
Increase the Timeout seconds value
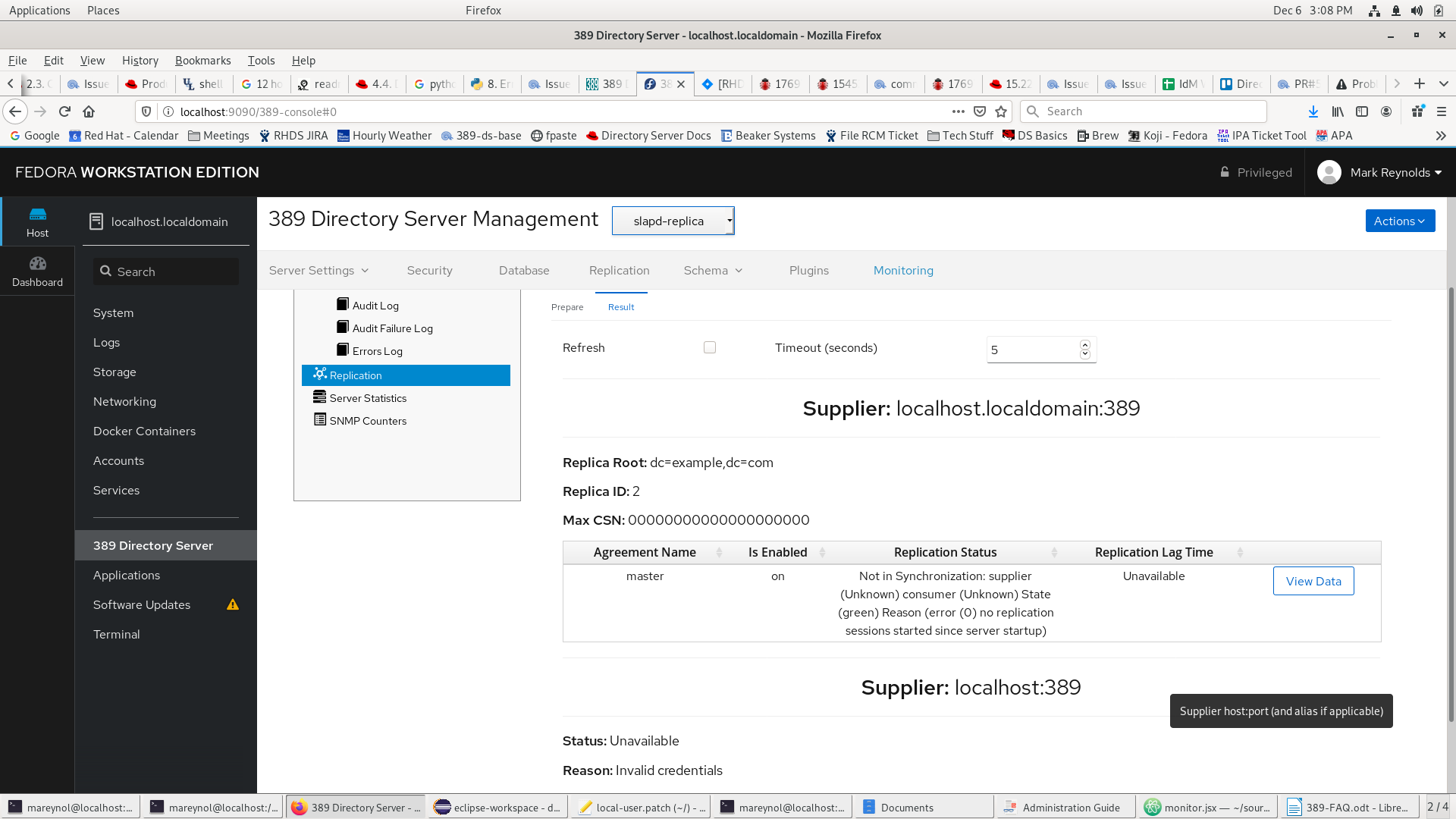(1085, 345)
